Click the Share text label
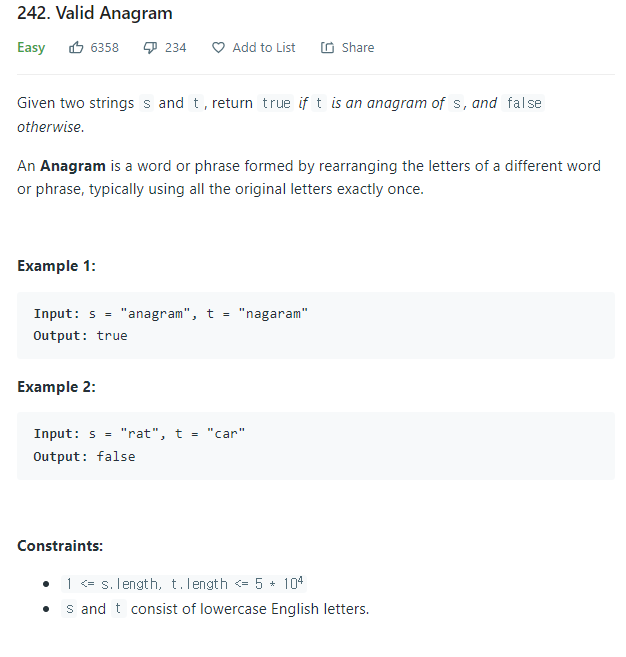The image size is (626, 657). pyautogui.click(x=358, y=47)
